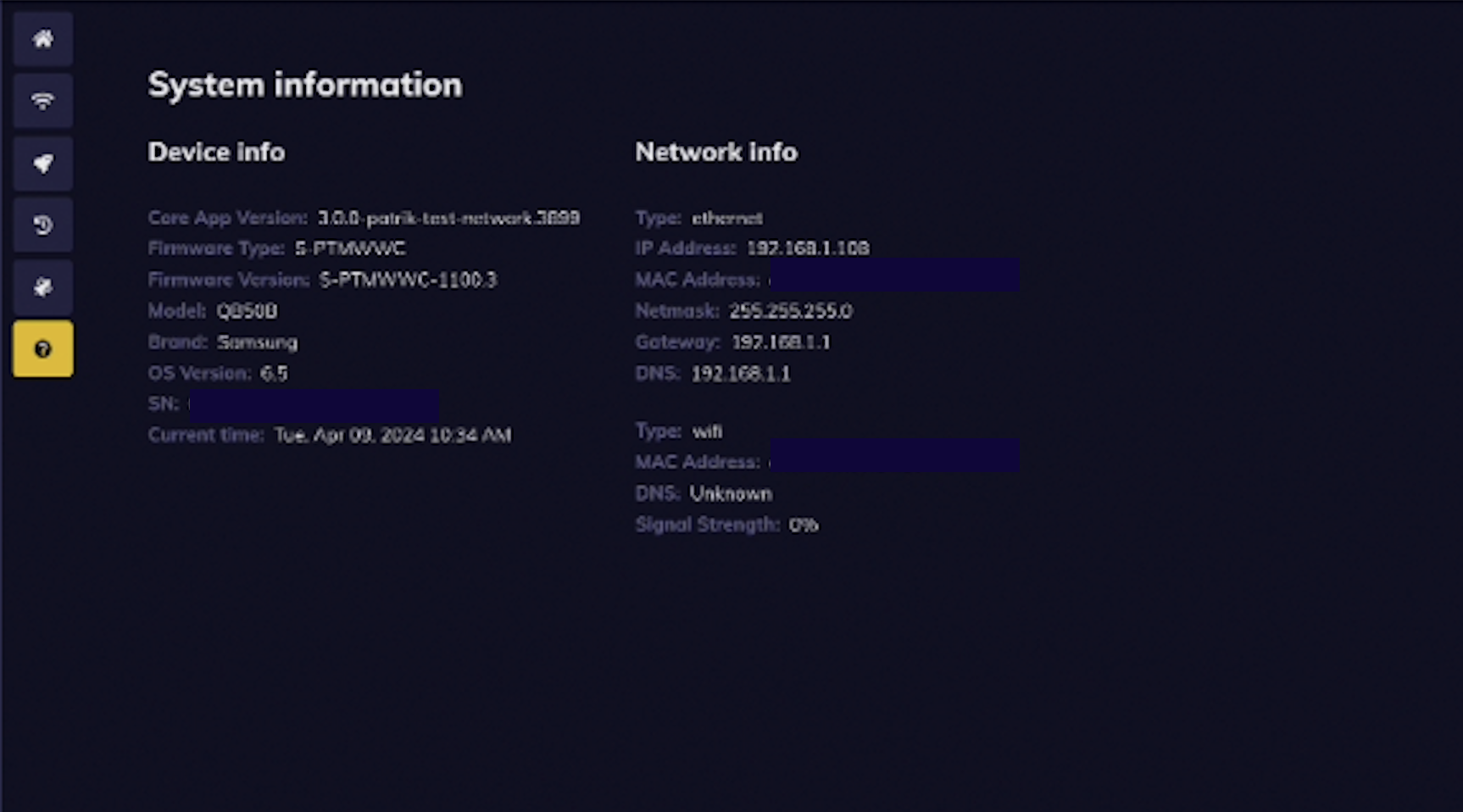The image size is (1463, 812).
Task: Click the second icon below Home
Action: click(42, 163)
